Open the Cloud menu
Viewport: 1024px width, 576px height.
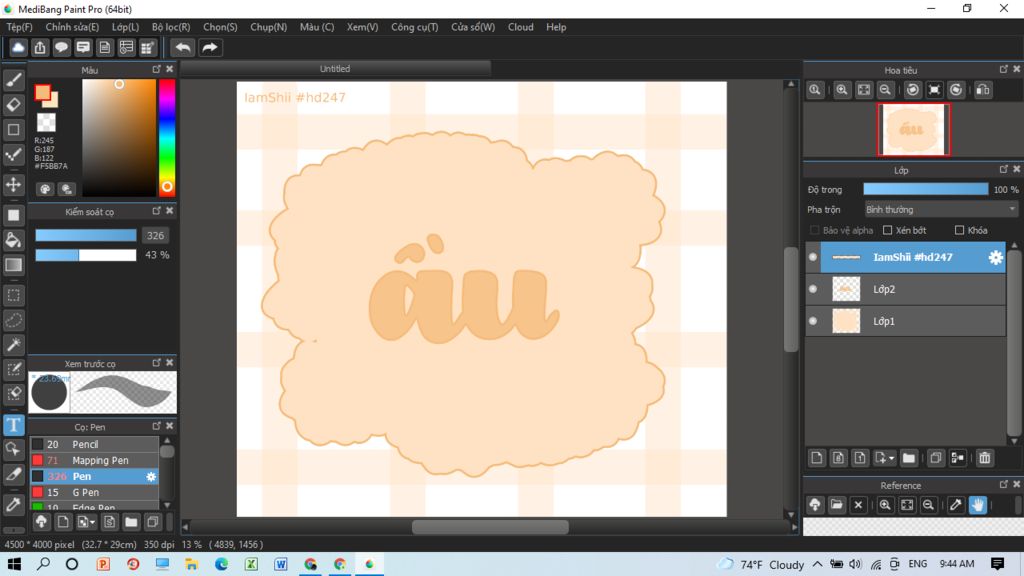point(520,27)
